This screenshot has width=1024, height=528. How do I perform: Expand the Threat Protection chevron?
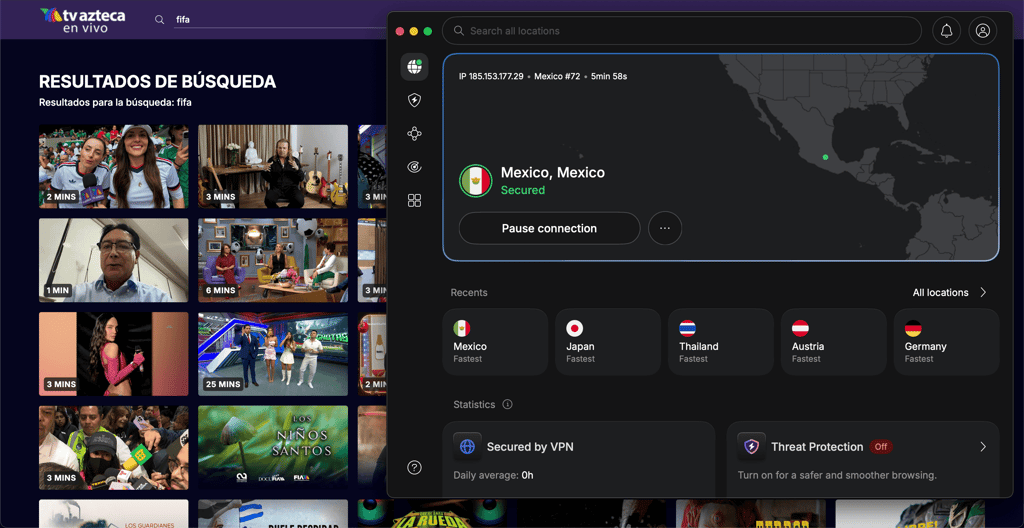[x=983, y=447]
